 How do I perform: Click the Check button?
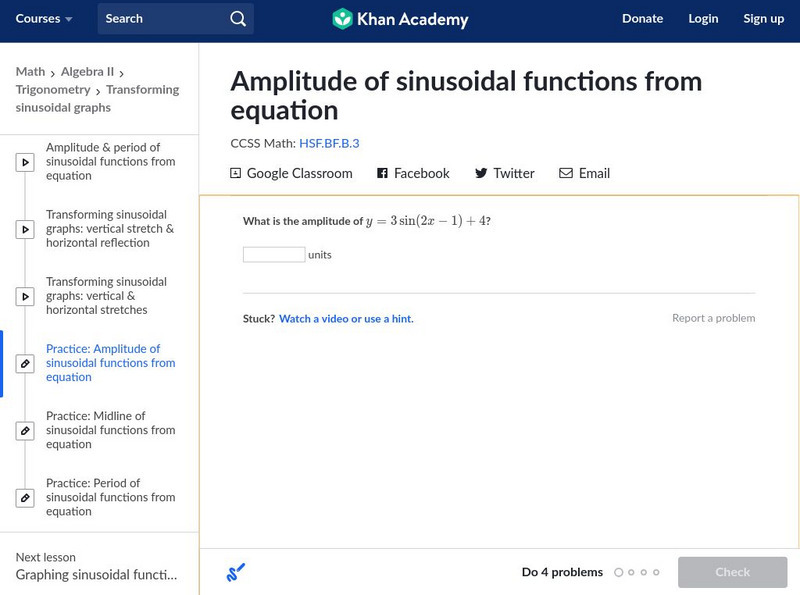click(x=732, y=572)
